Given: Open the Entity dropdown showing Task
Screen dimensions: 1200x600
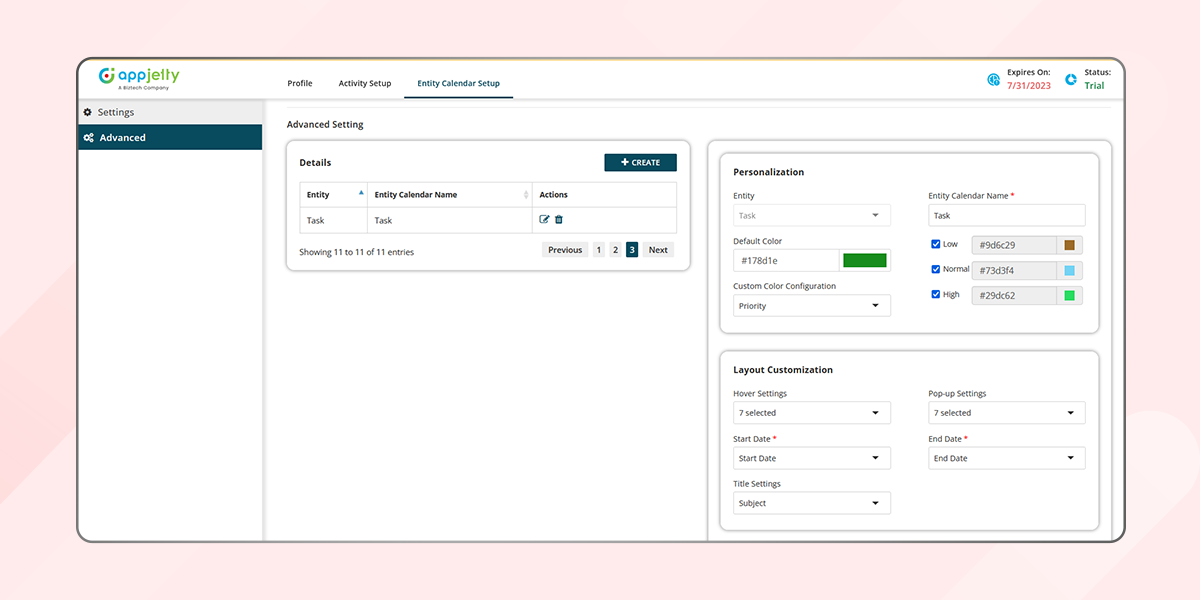Looking at the screenshot, I should click(x=811, y=215).
